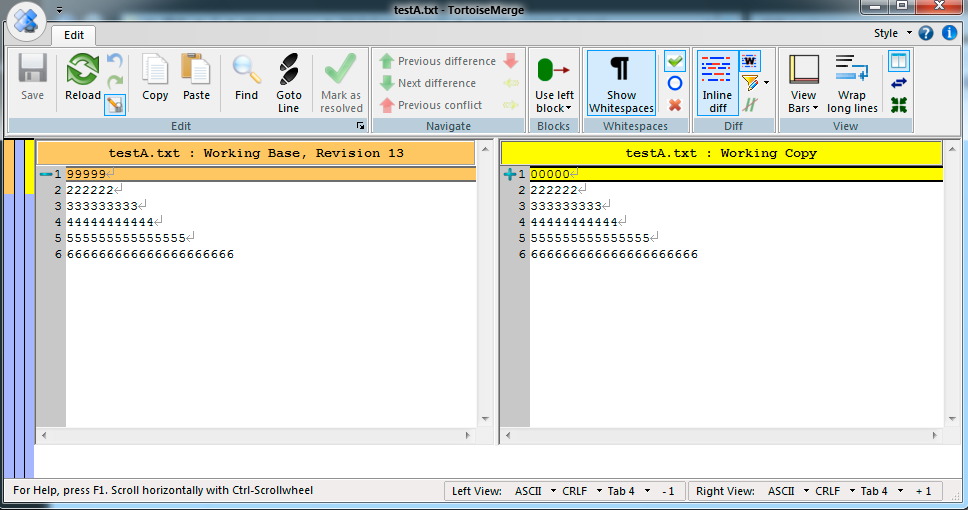
Task: Click the right pane vertical scrollbar down arrow
Action: click(x=951, y=419)
